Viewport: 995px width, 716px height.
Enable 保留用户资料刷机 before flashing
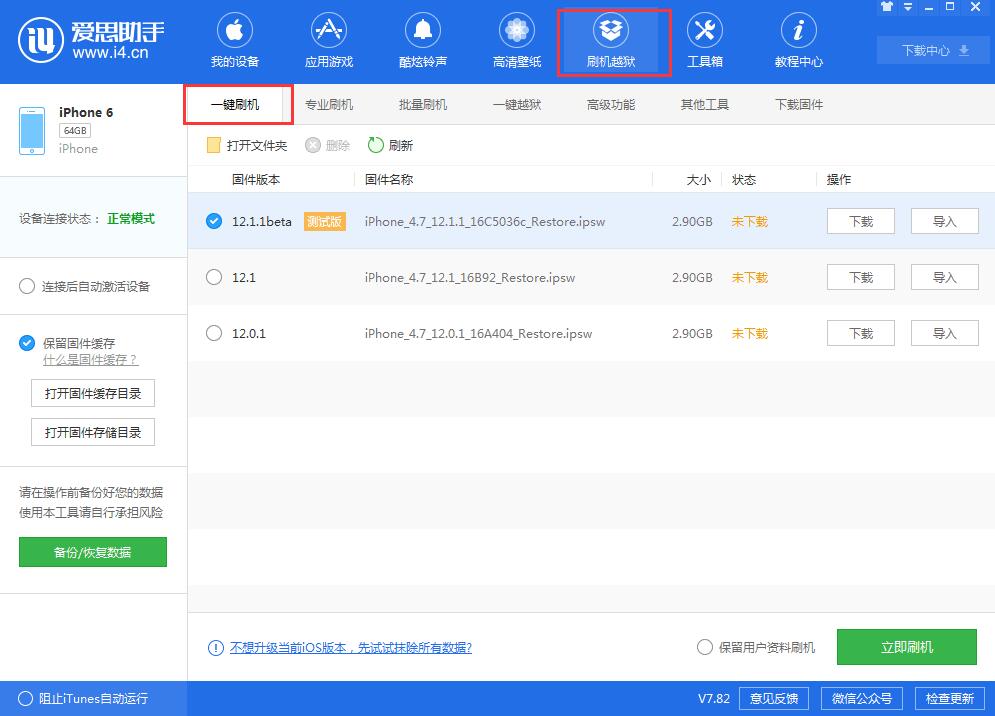point(705,647)
